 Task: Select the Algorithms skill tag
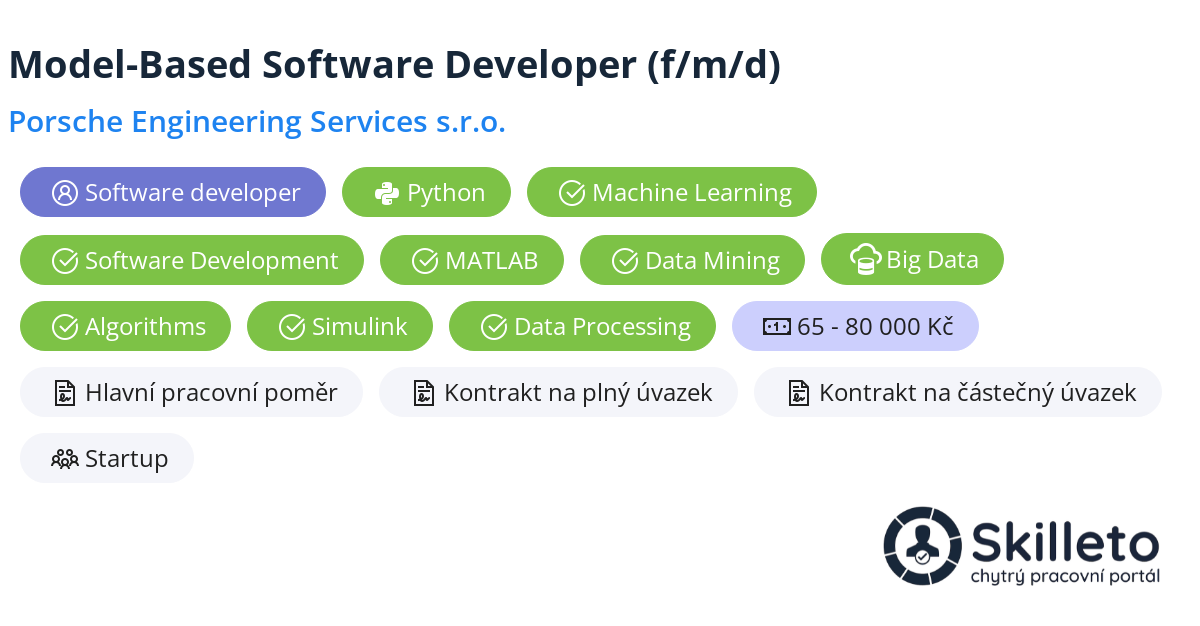point(125,326)
